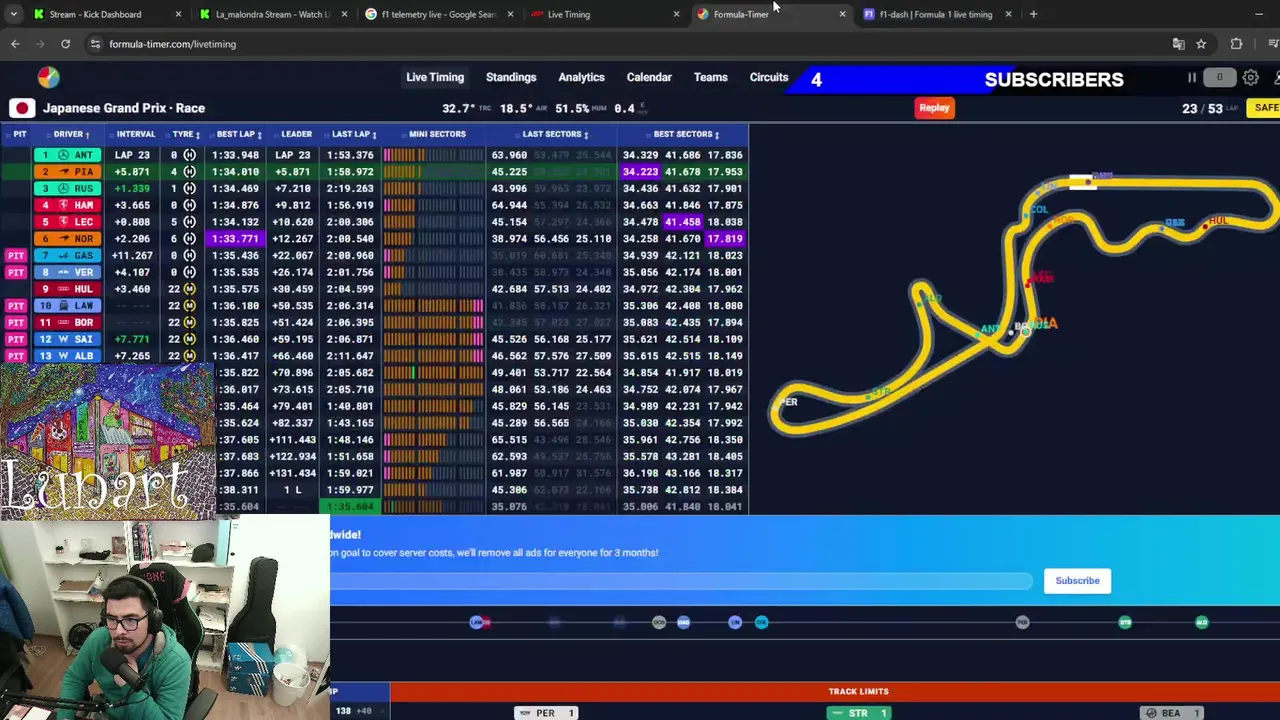Select the PIA driver row badge
This screenshot has width=1280, height=720.
coord(67,172)
